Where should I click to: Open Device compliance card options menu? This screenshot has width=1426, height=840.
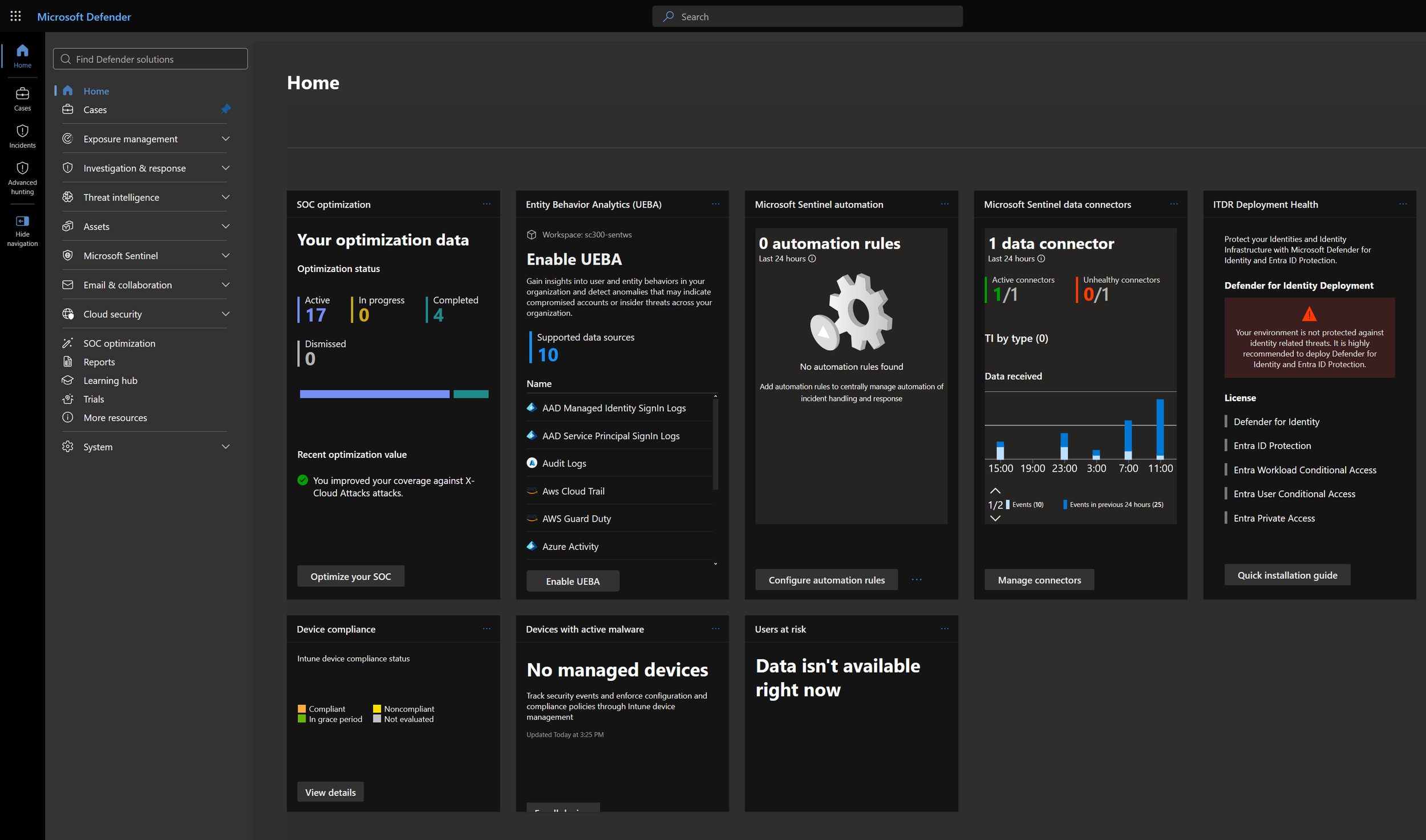pyautogui.click(x=487, y=629)
